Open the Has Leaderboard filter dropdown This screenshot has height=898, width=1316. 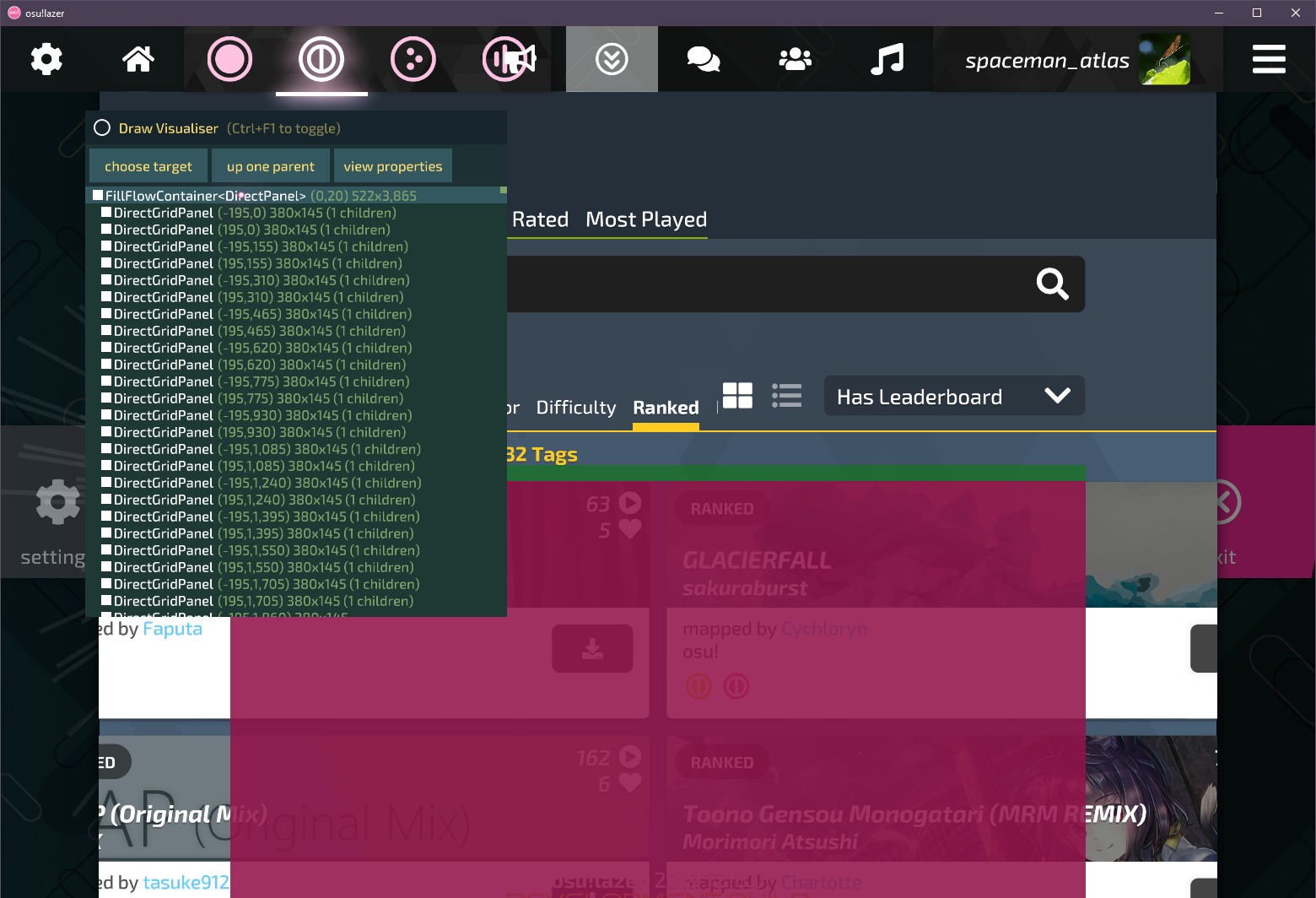953,396
